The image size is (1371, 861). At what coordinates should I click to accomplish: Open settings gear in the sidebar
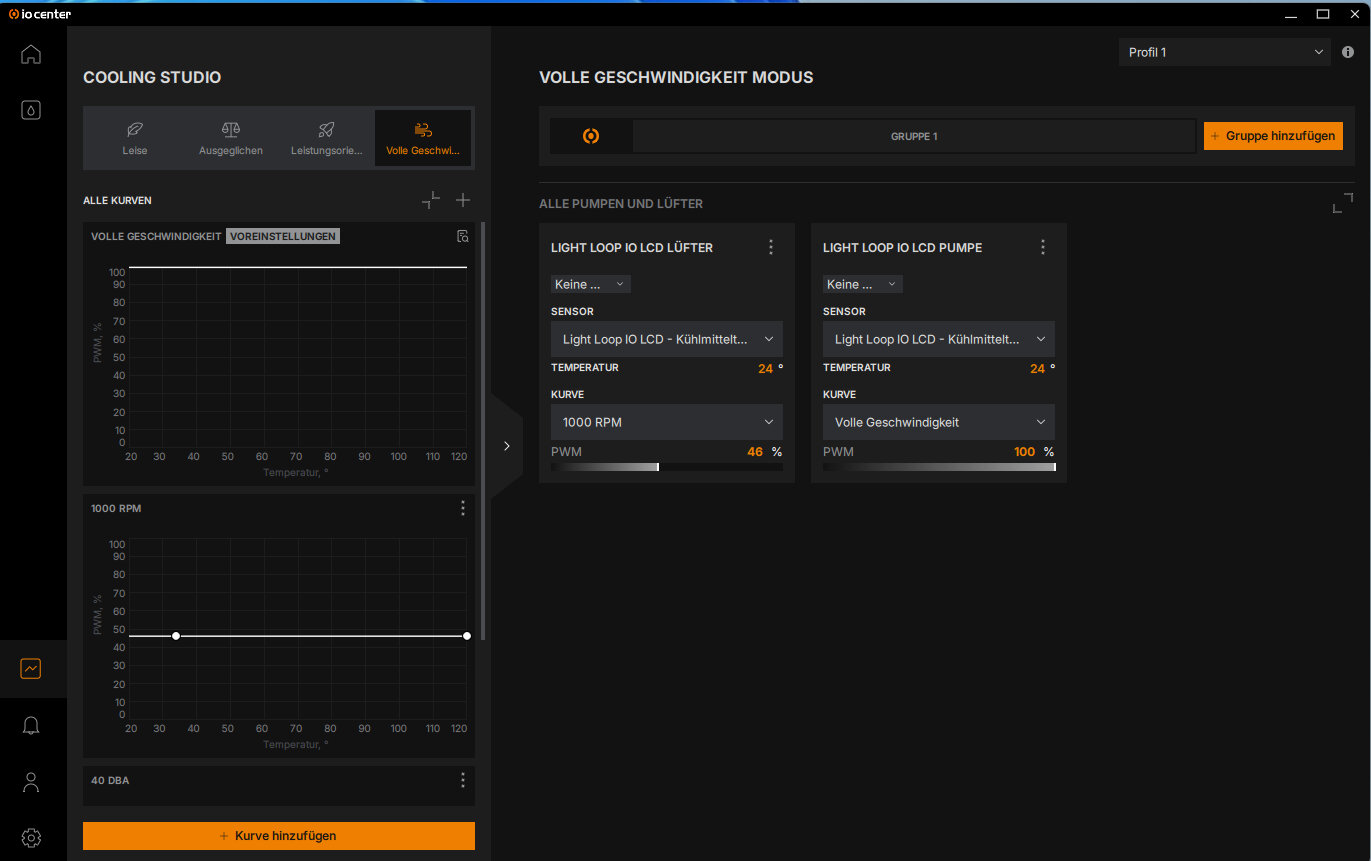click(31, 838)
